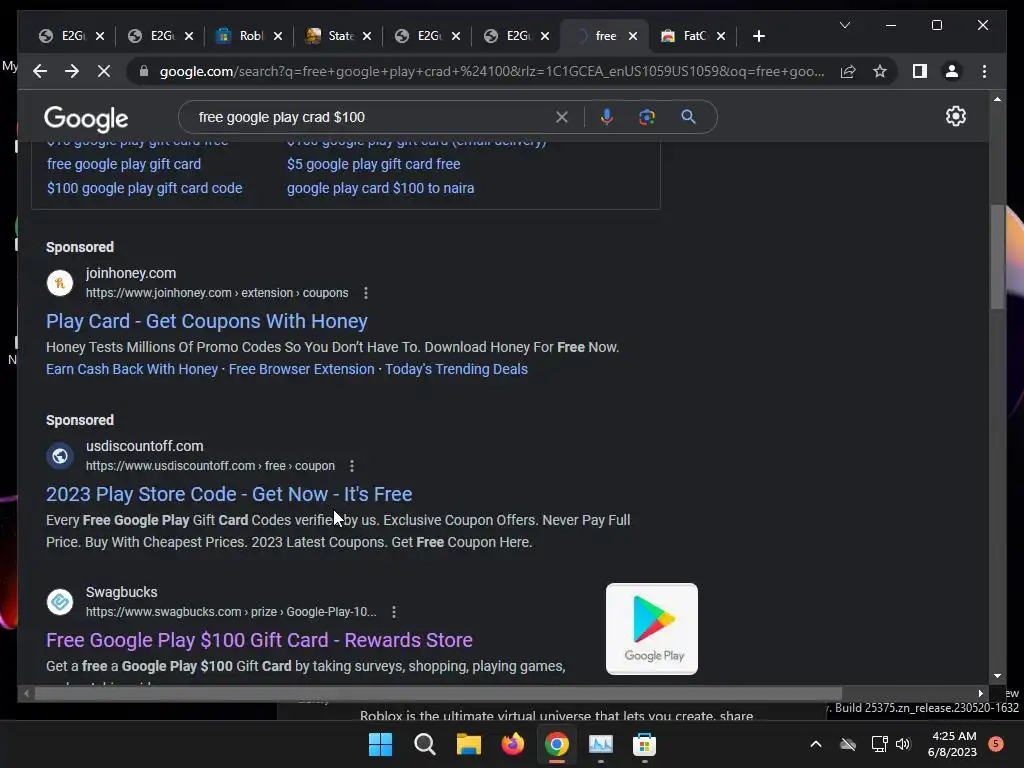Clear the Google search box text
Image resolution: width=1024 pixels, height=768 pixels.
click(x=562, y=117)
